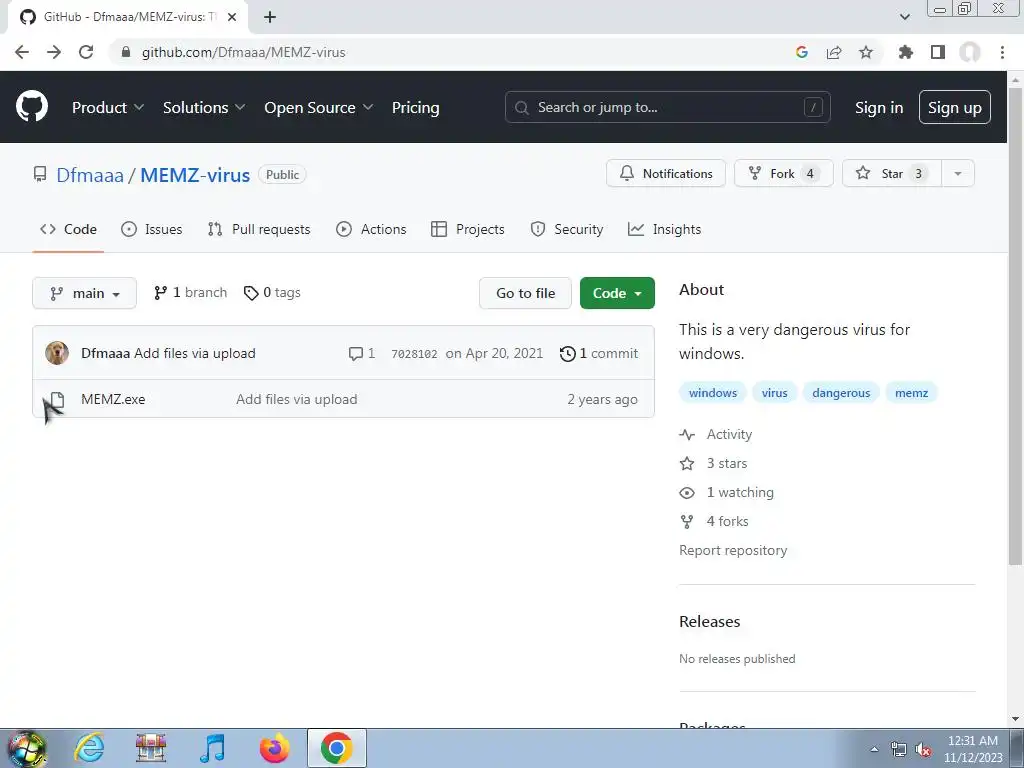The height and width of the screenshot is (768, 1024).
Task: Star the repository
Action: coord(891,174)
